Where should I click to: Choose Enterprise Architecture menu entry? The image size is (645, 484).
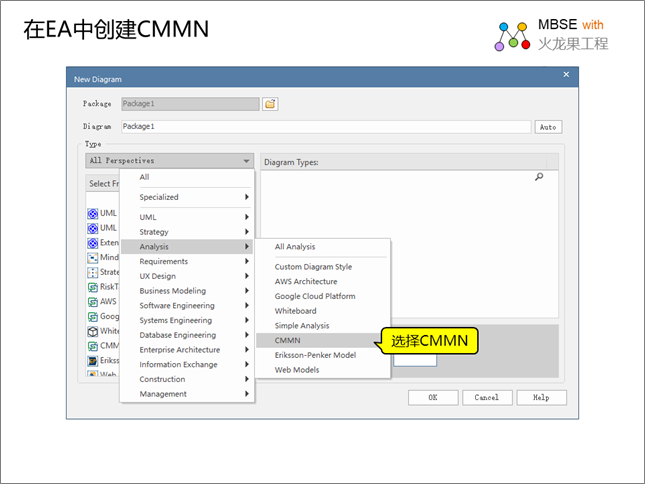(187, 350)
